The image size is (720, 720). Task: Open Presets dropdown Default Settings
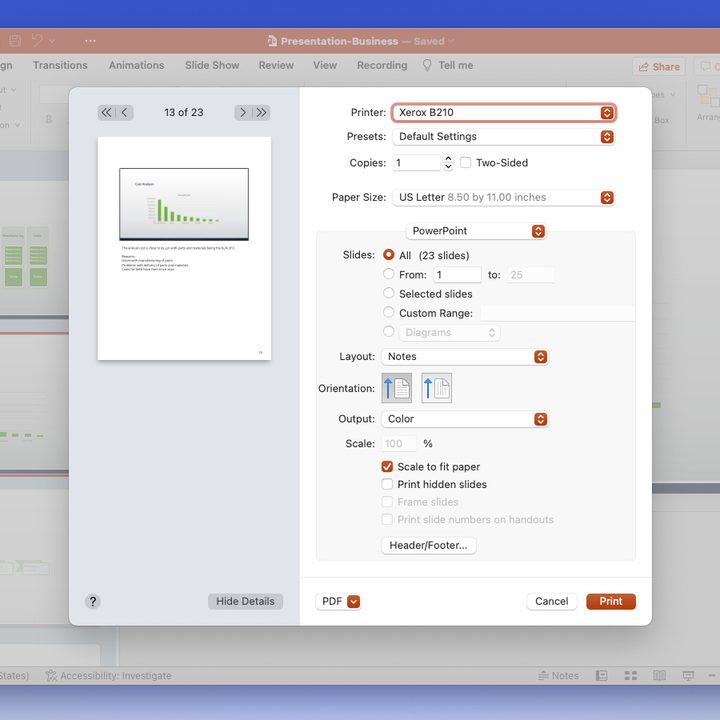[x=503, y=137]
